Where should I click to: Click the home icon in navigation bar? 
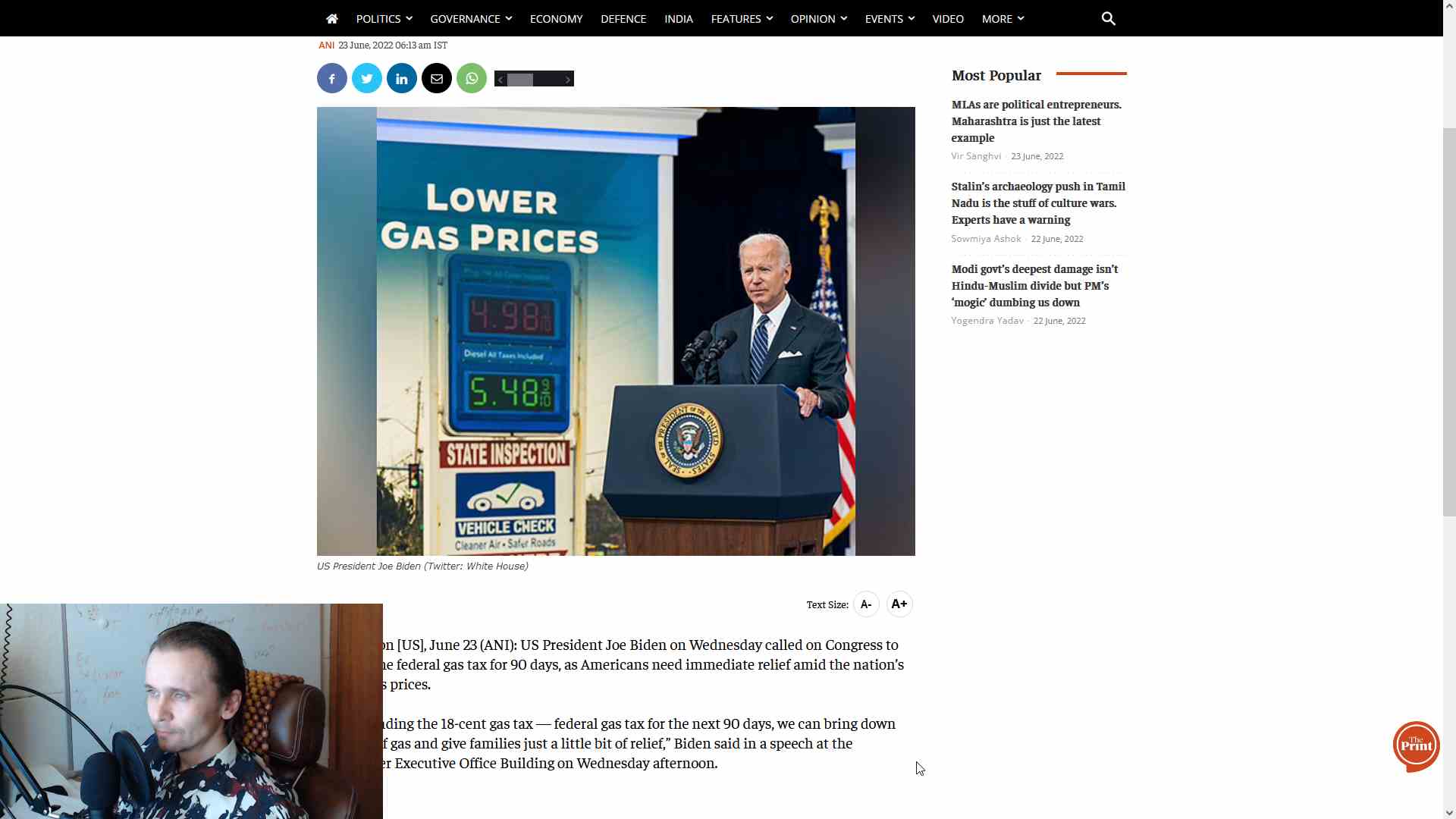click(331, 19)
